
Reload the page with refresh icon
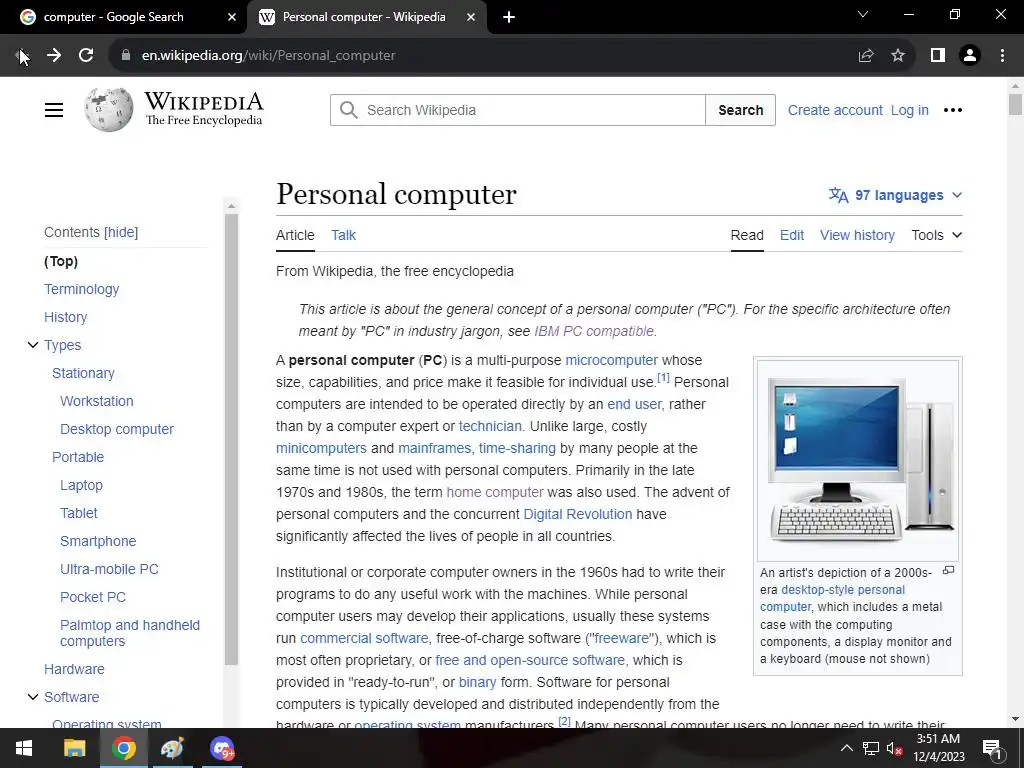click(86, 56)
